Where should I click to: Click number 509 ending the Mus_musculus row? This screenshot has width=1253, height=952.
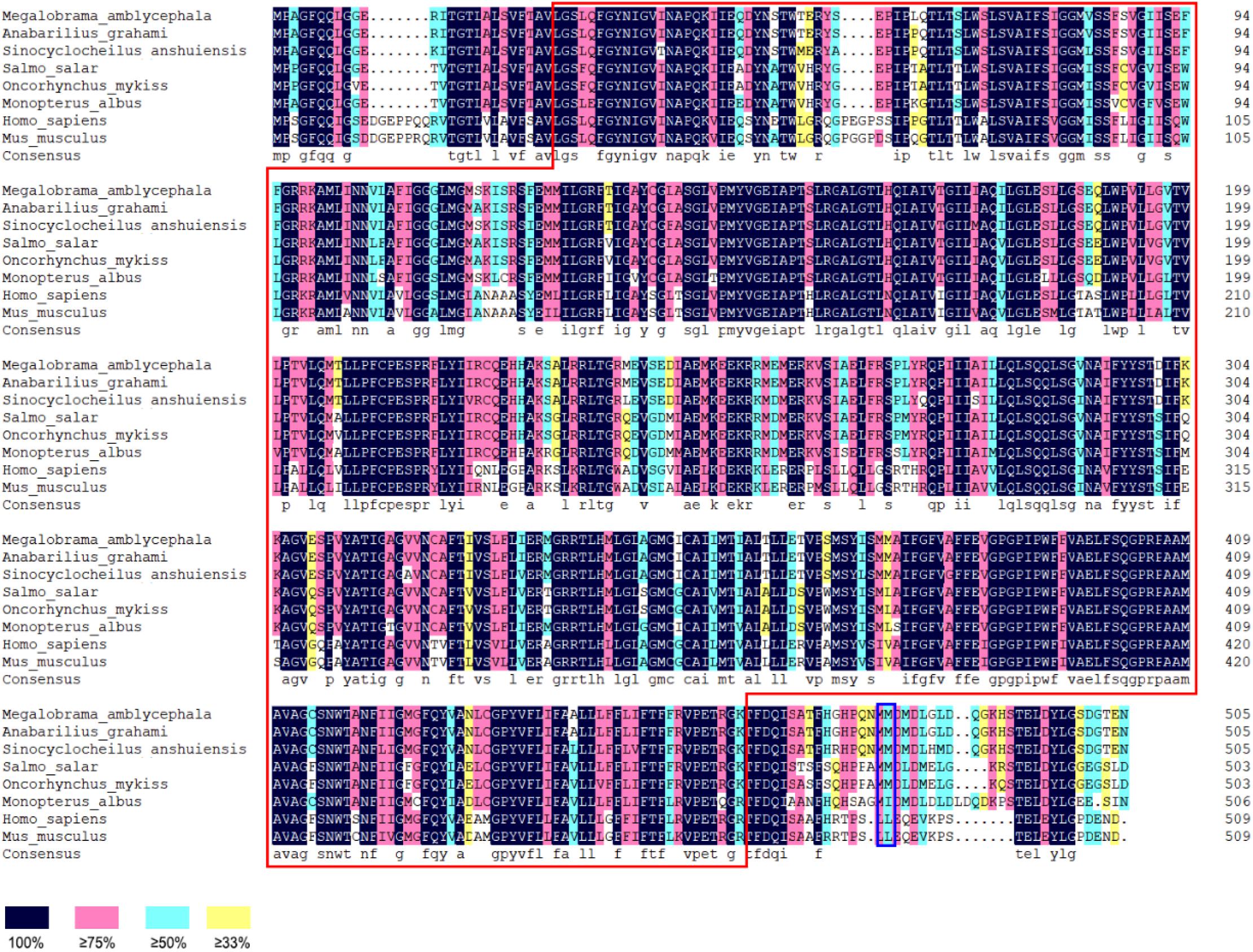pyautogui.click(x=1237, y=836)
